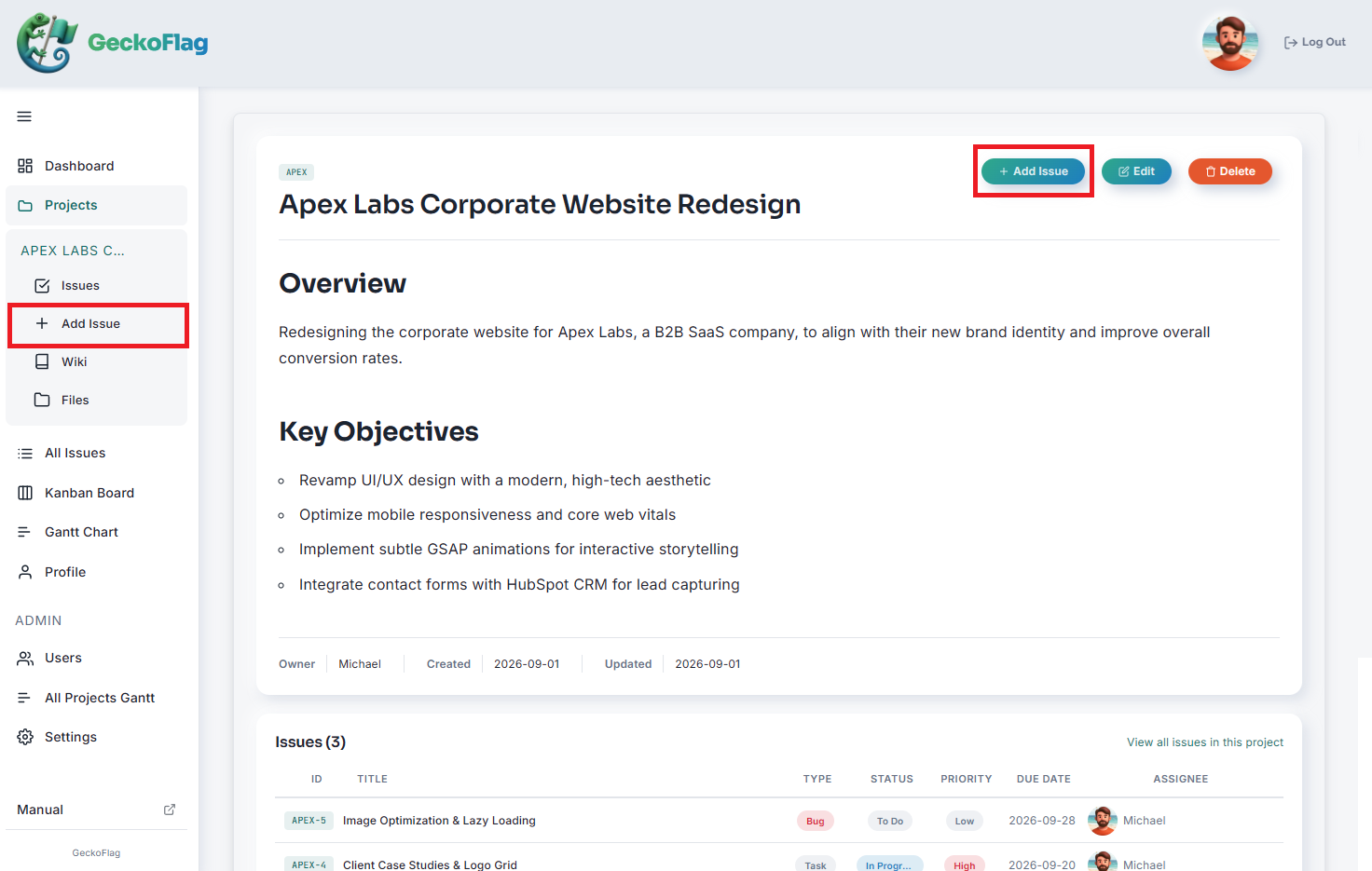Open All Projects Gantt icon

tap(25, 698)
